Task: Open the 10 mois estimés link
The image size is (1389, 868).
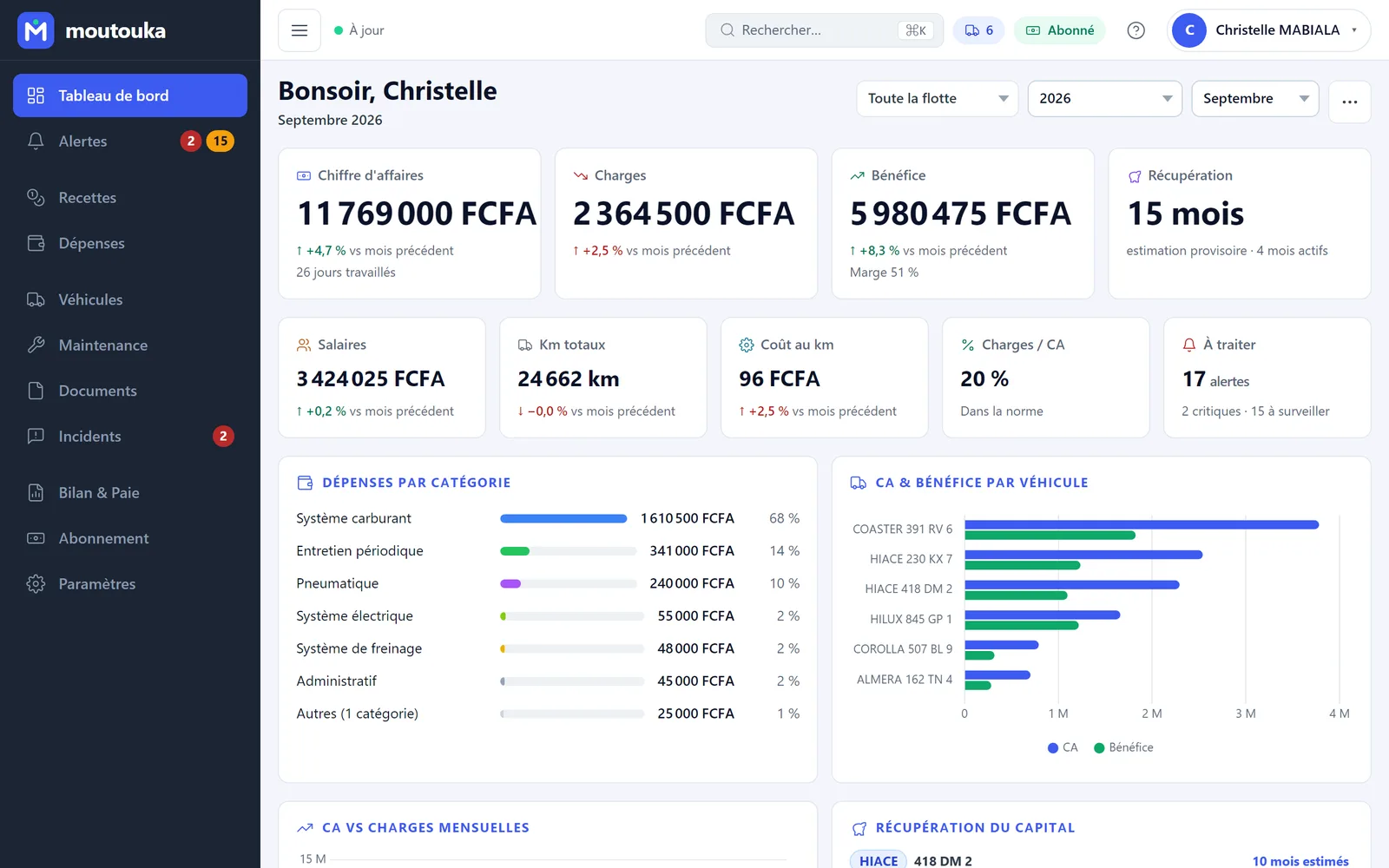Action: (x=1300, y=861)
